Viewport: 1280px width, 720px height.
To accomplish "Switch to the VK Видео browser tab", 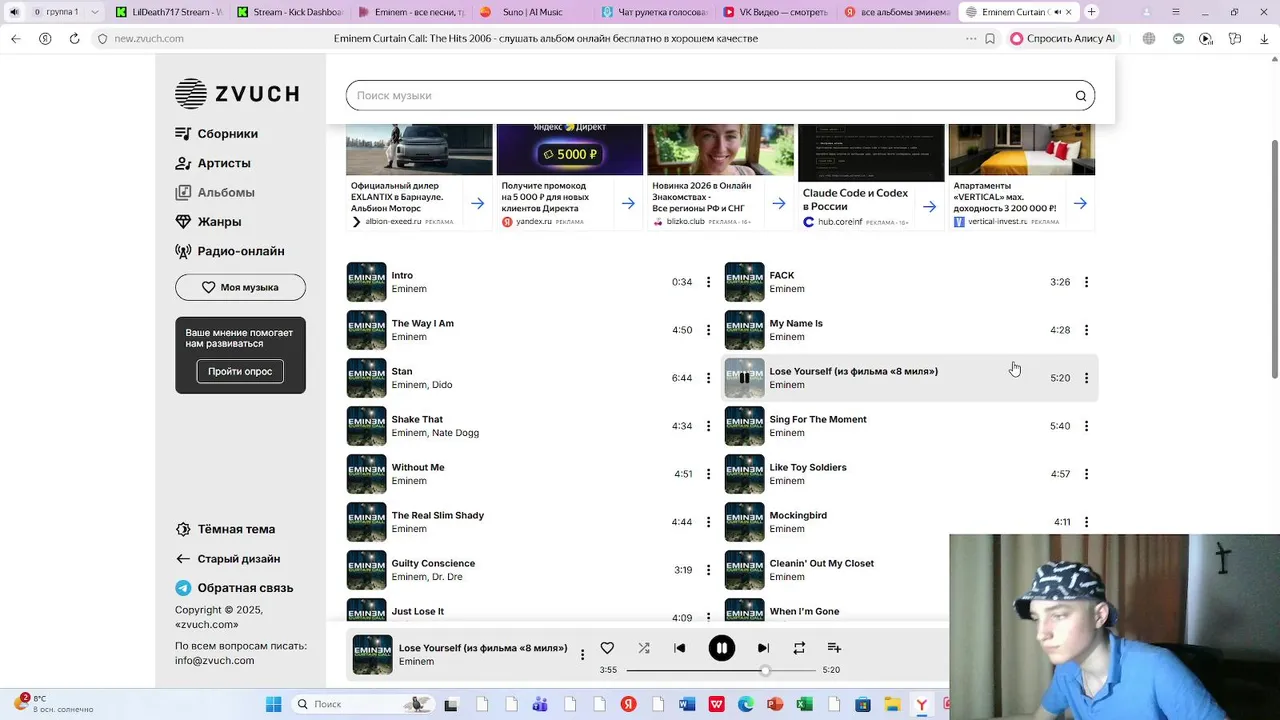I will click(778, 12).
